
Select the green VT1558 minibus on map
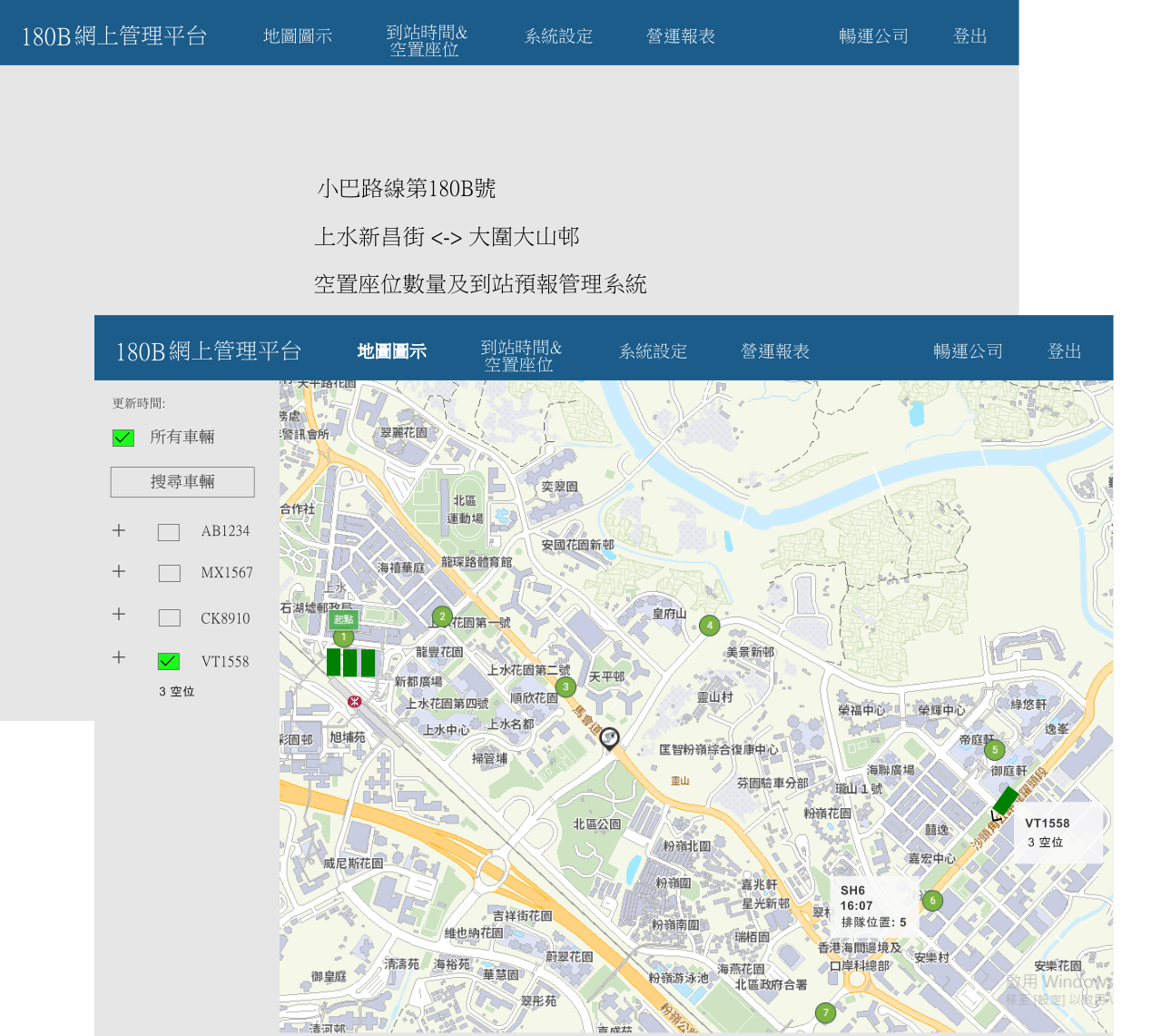[1006, 801]
